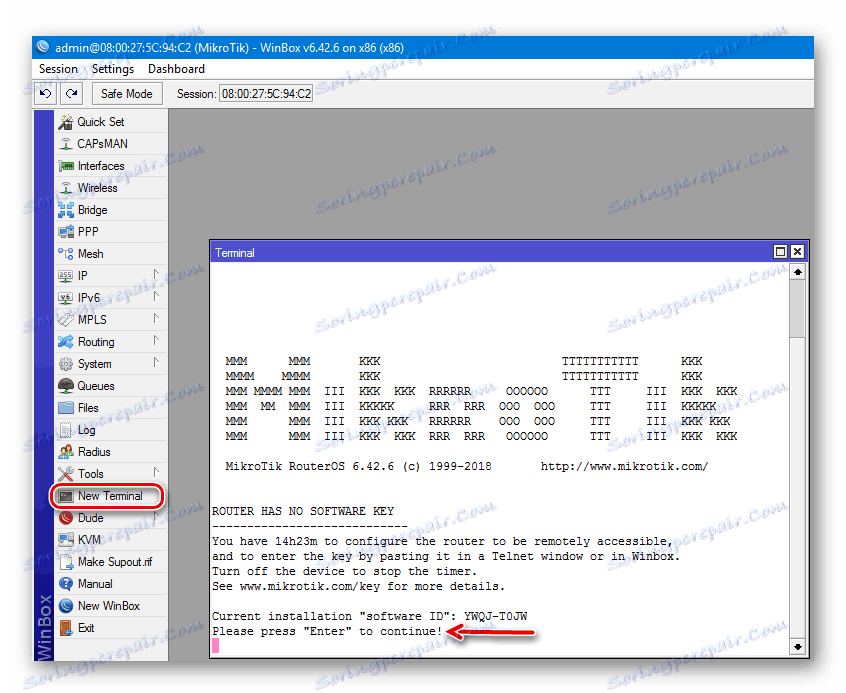Click the New Terminal screen icon
The width and height of the screenshot is (846, 693).
[x=66, y=496]
